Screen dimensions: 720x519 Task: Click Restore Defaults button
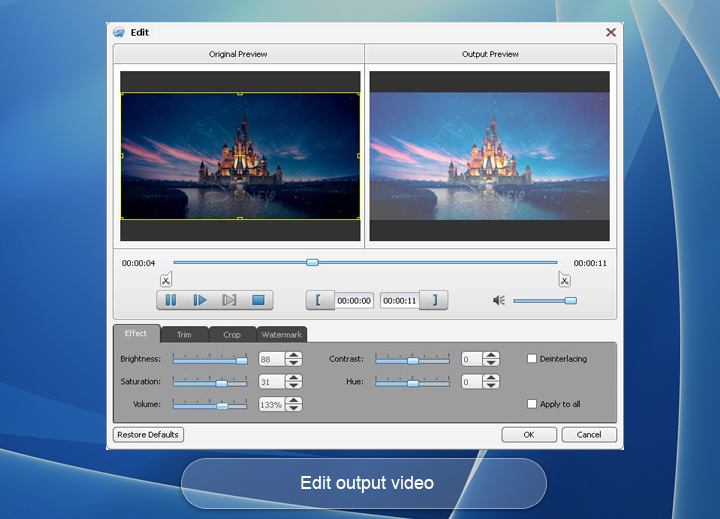148,434
